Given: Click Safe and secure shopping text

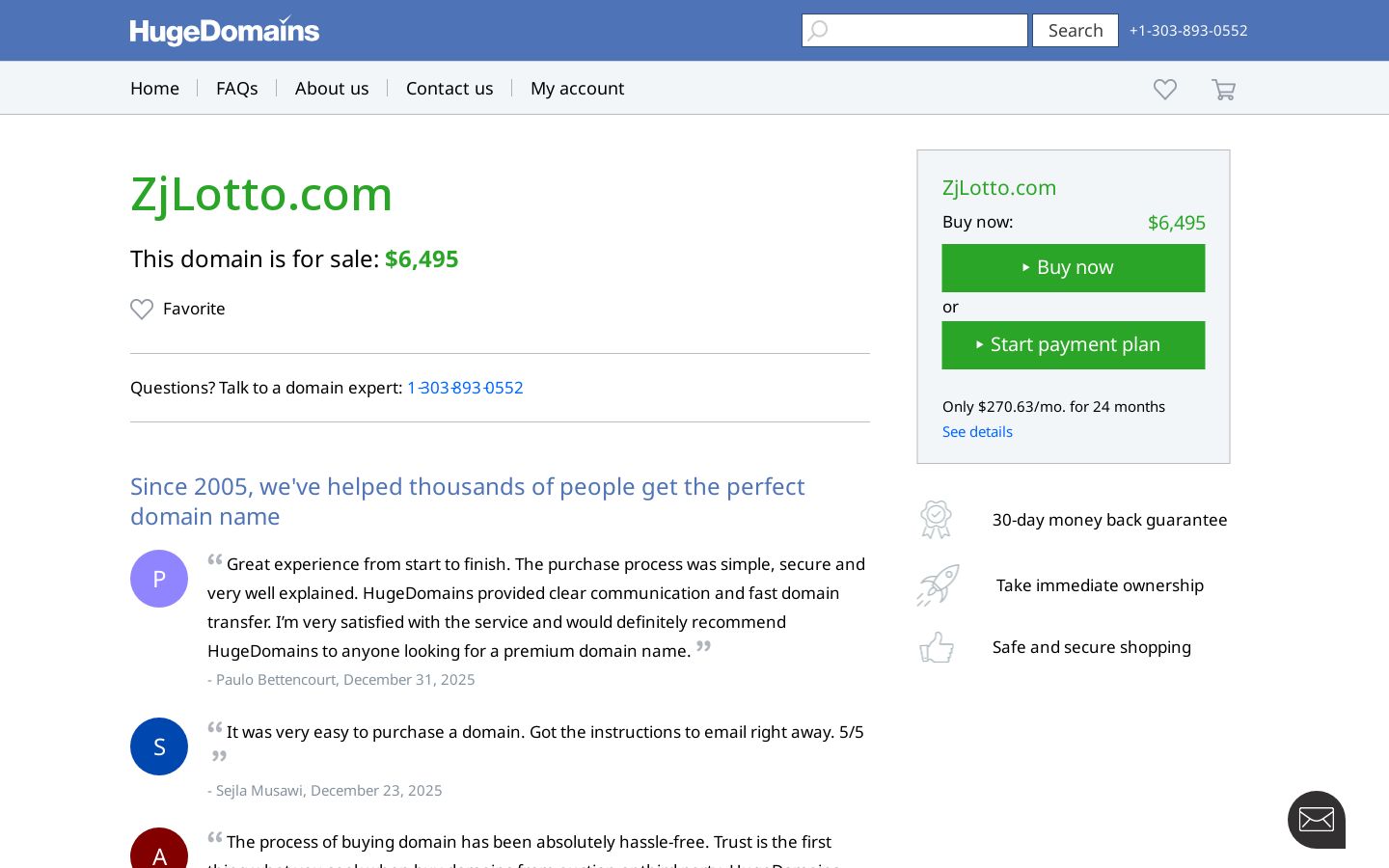Looking at the screenshot, I should [1092, 647].
